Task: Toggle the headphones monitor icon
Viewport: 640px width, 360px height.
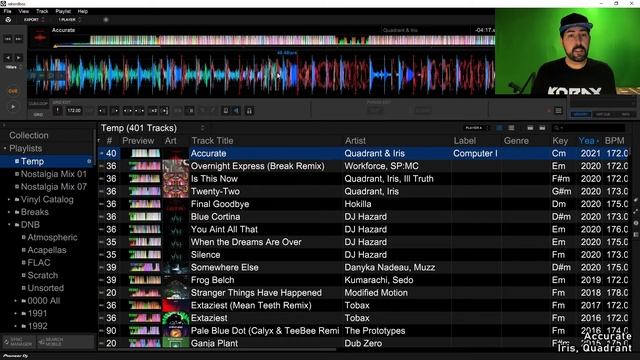Action: (249, 110)
